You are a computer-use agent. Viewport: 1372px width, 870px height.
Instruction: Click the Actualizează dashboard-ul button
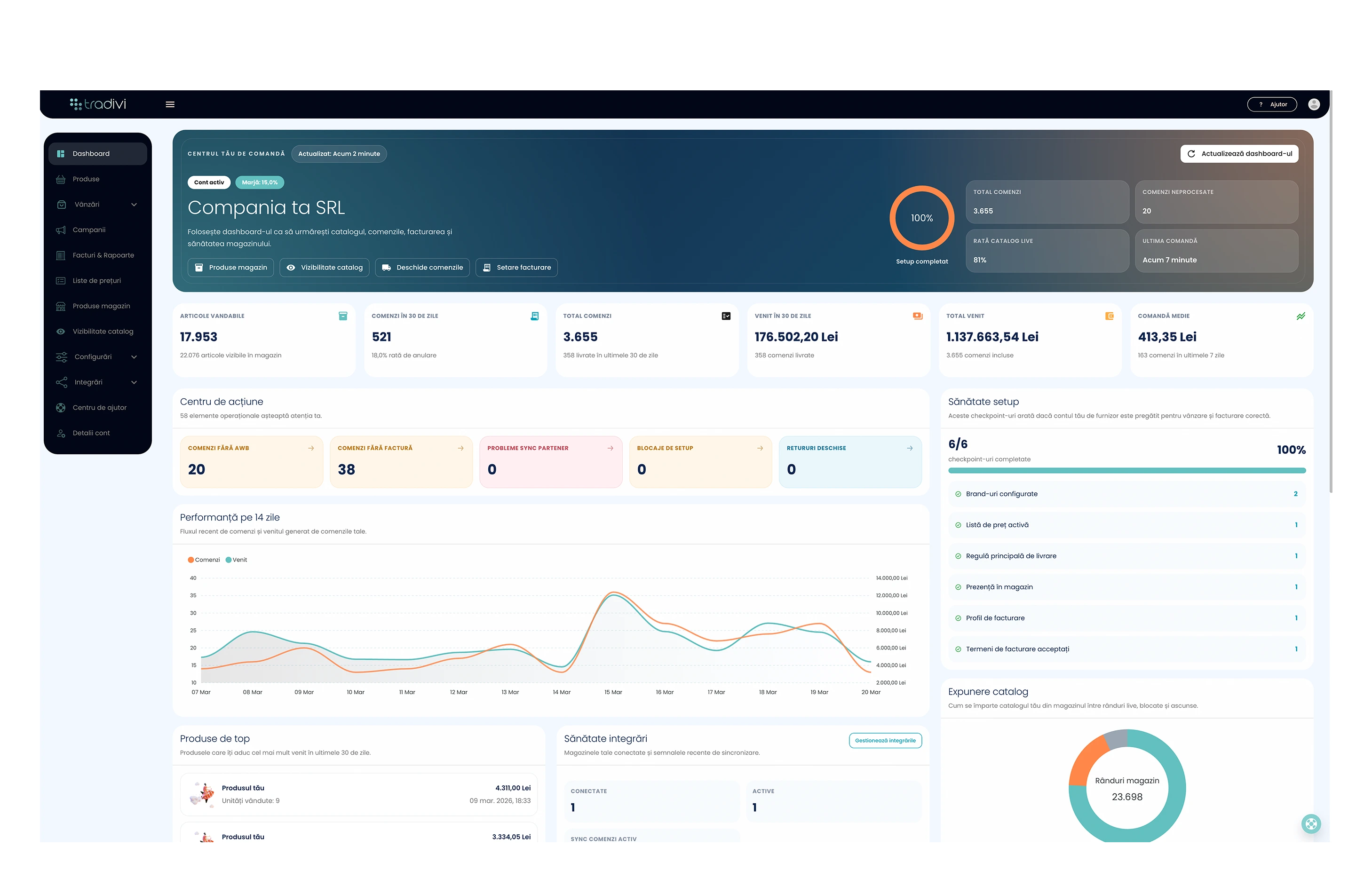(x=1239, y=153)
